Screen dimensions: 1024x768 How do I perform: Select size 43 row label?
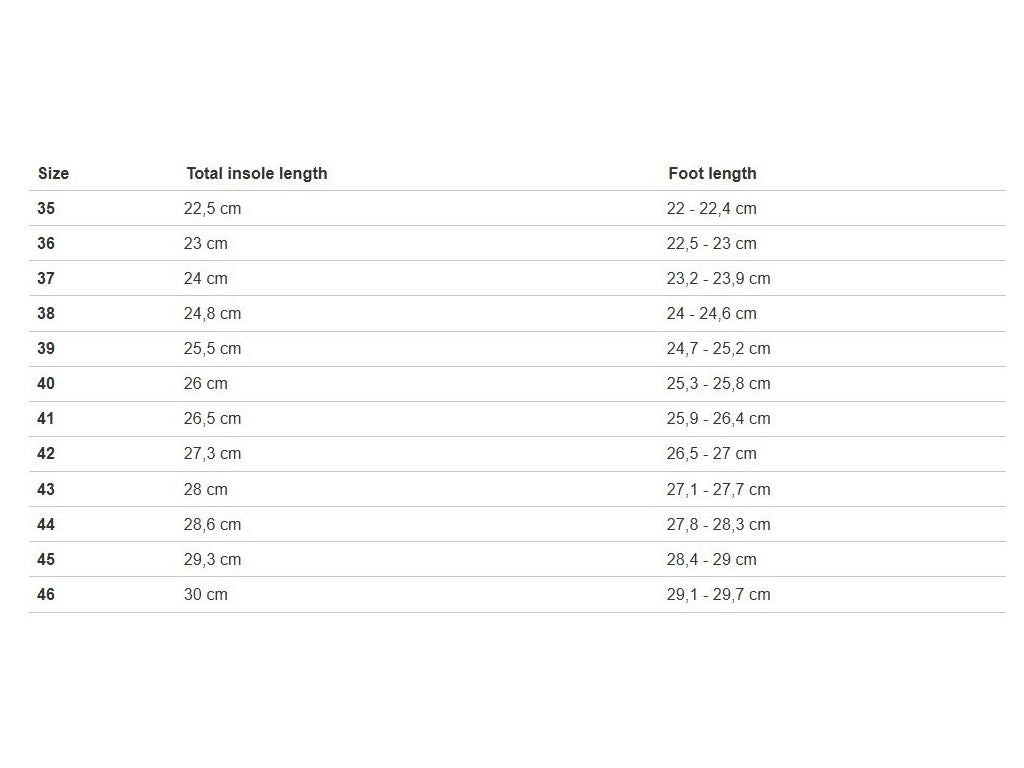point(46,489)
